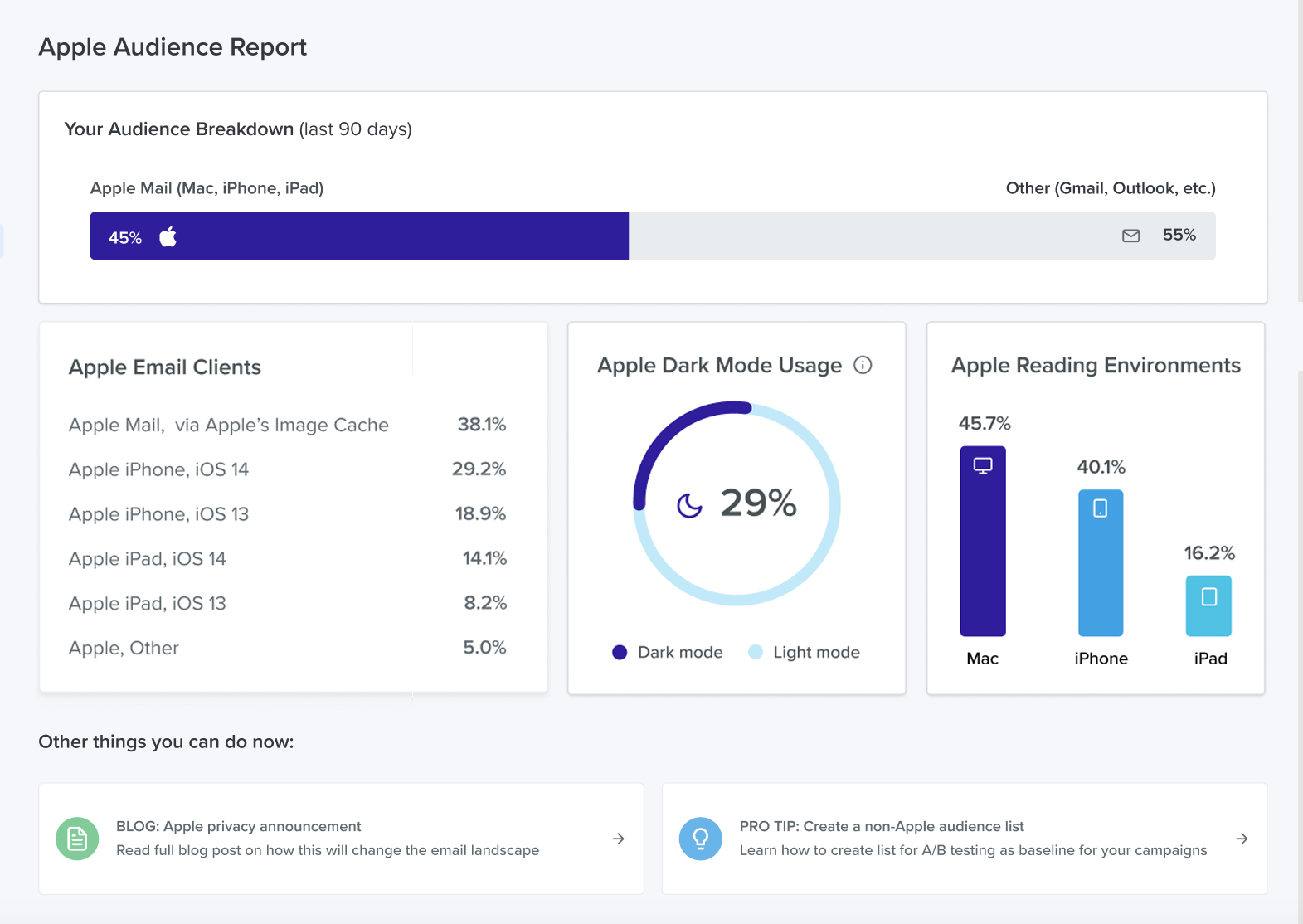
Task: Click the Mac monitor icon in the bar
Action: point(983,466)
